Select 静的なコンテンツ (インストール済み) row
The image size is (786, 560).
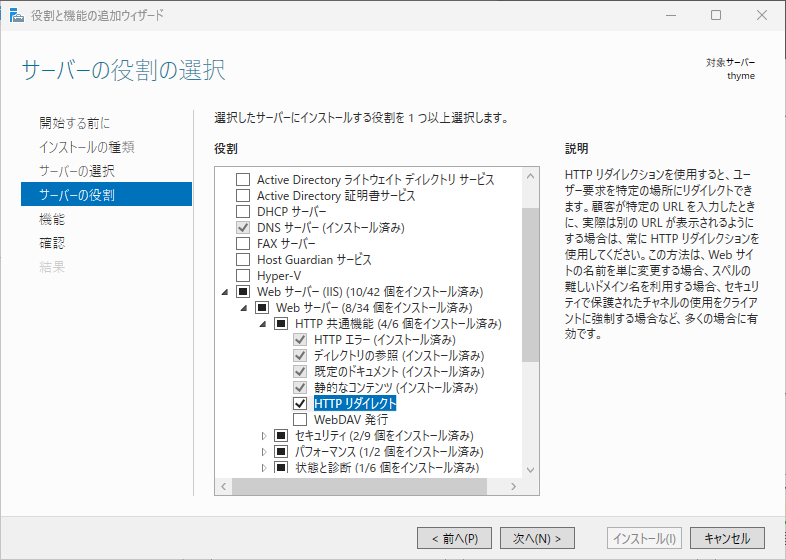pyautogui.click(x=396, y=388)
